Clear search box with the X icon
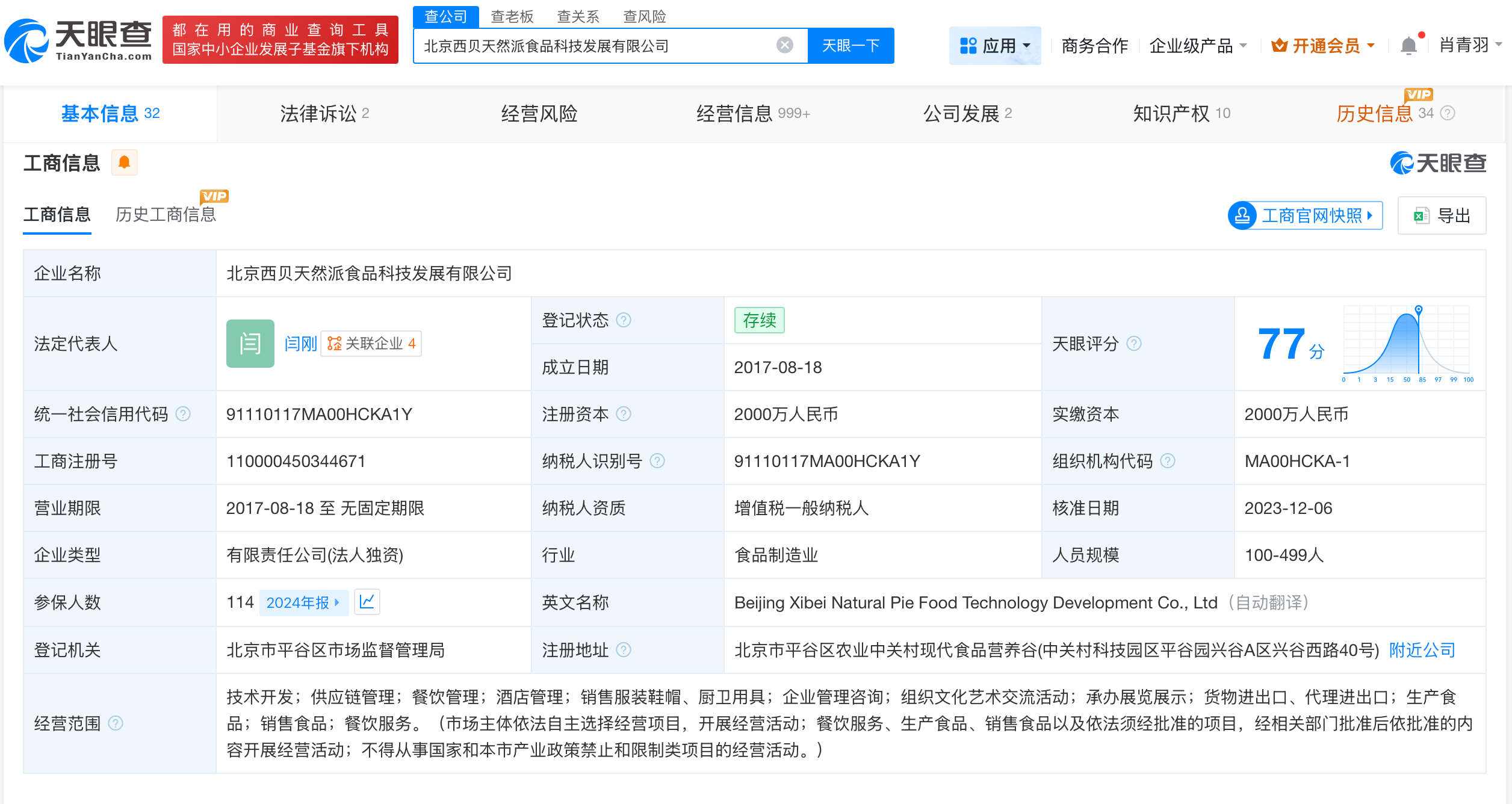The width and height of the screenshot is (1512, 804). [x=784, y=45]
